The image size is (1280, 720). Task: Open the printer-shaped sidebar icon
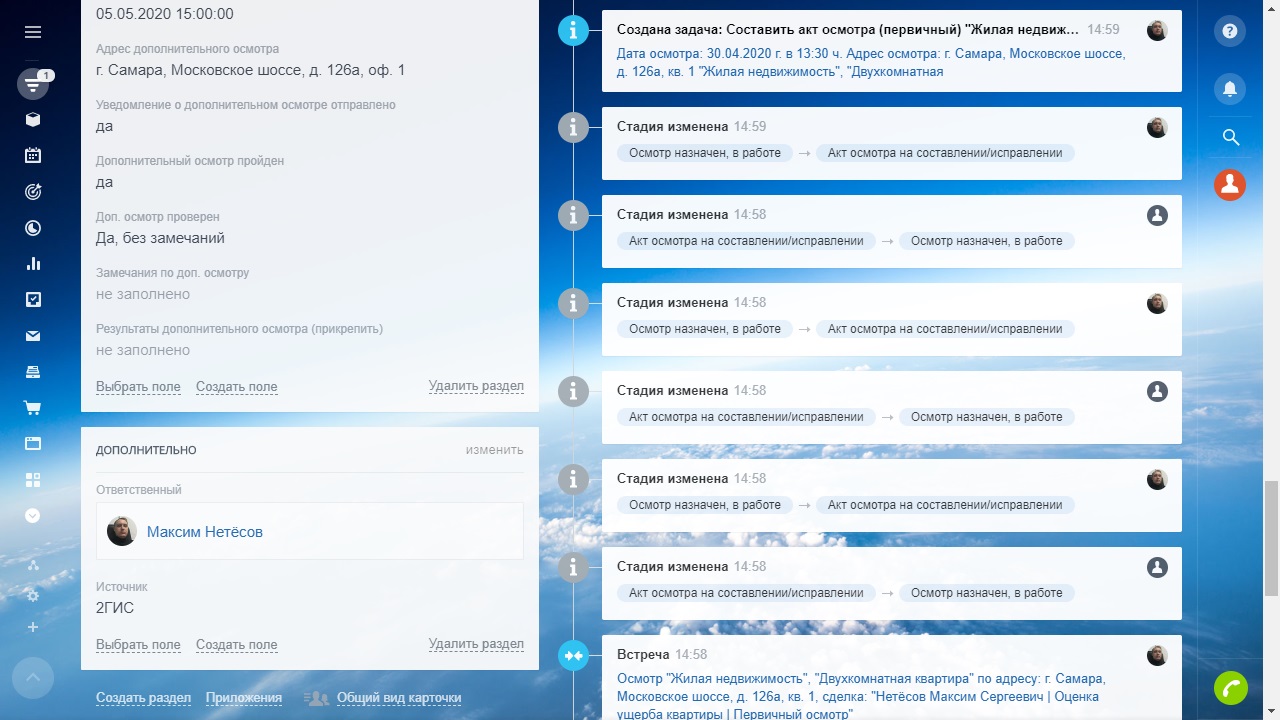point(33,372)
